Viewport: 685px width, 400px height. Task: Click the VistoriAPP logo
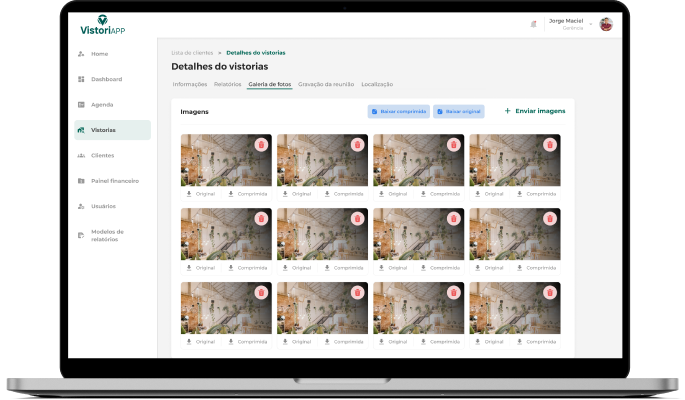103,24
